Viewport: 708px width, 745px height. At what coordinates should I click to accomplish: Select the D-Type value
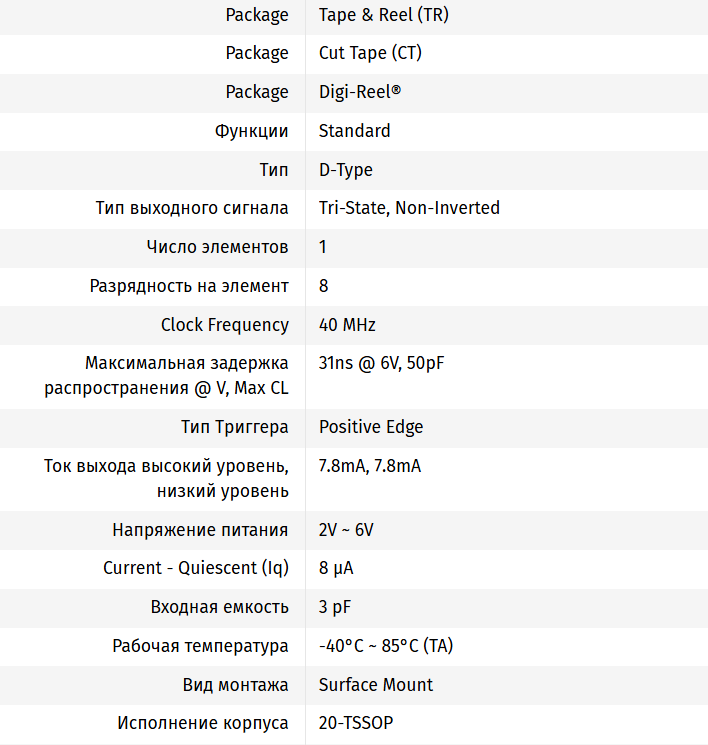pyautogui.click(x=346, y=170)
